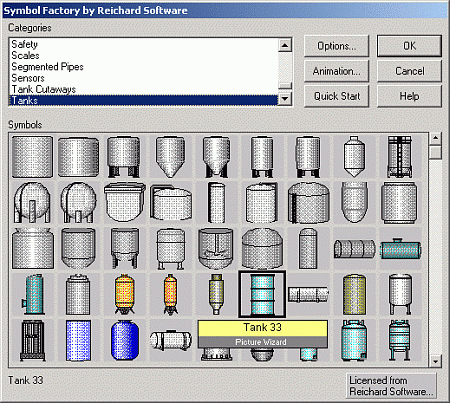The image size is (450, 403).
Task: Click the Categories list up arrow
Action: pos(285,45)
